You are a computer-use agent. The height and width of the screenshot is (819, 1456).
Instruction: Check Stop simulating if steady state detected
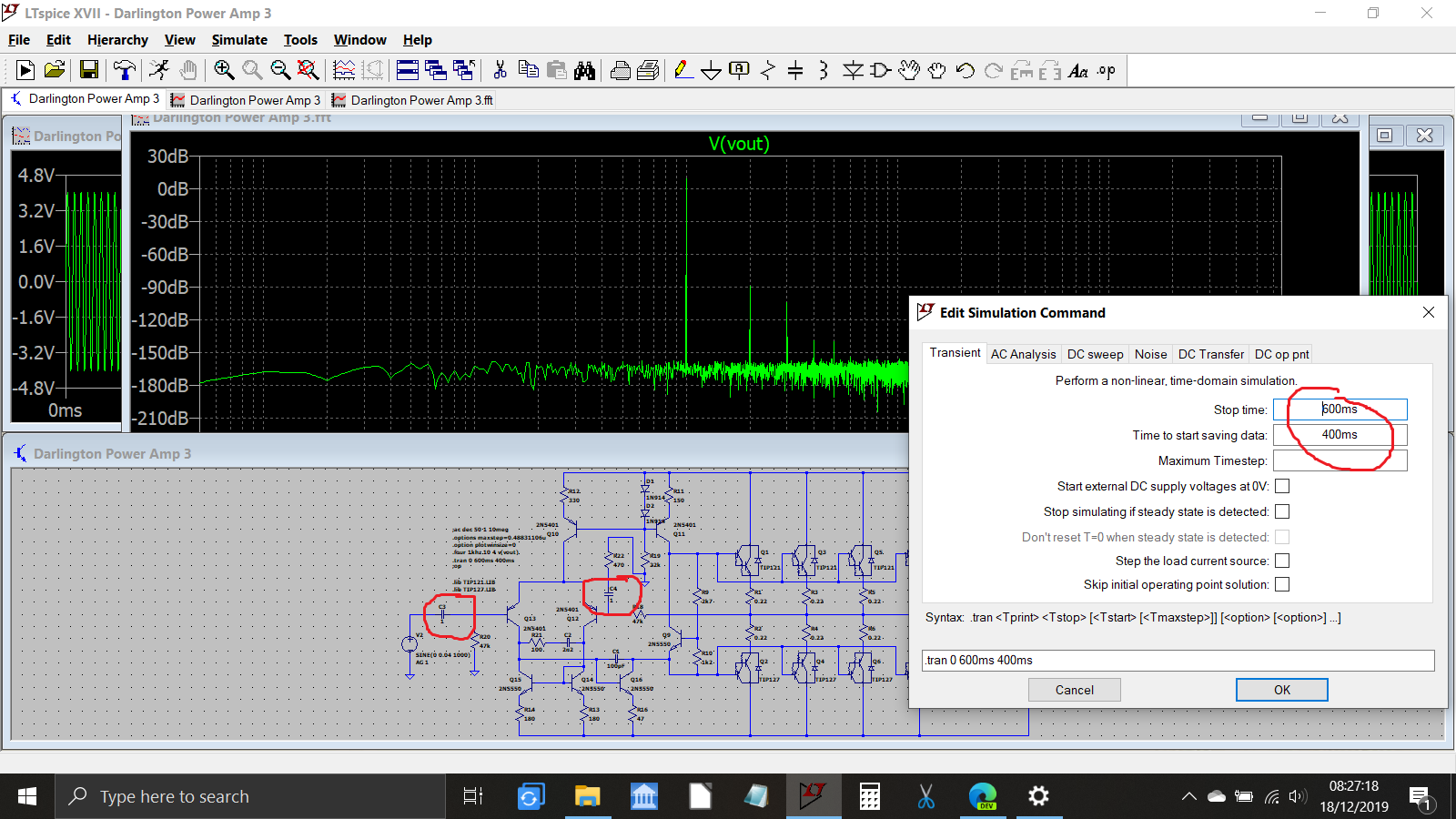pyautogui.click(x=1282, y=511)
